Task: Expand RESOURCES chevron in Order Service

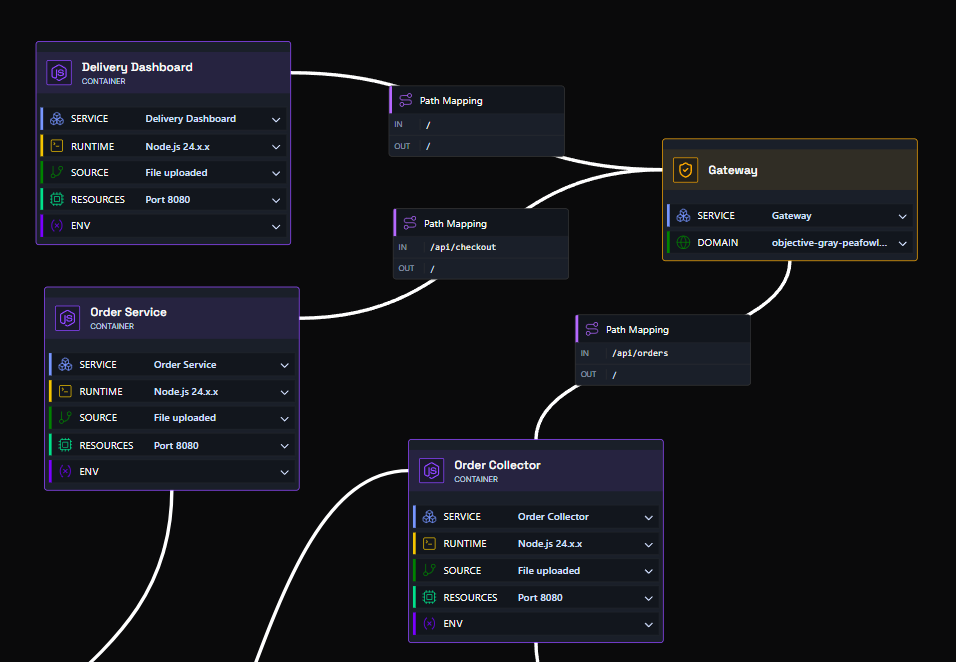Action: pos(285,446)
